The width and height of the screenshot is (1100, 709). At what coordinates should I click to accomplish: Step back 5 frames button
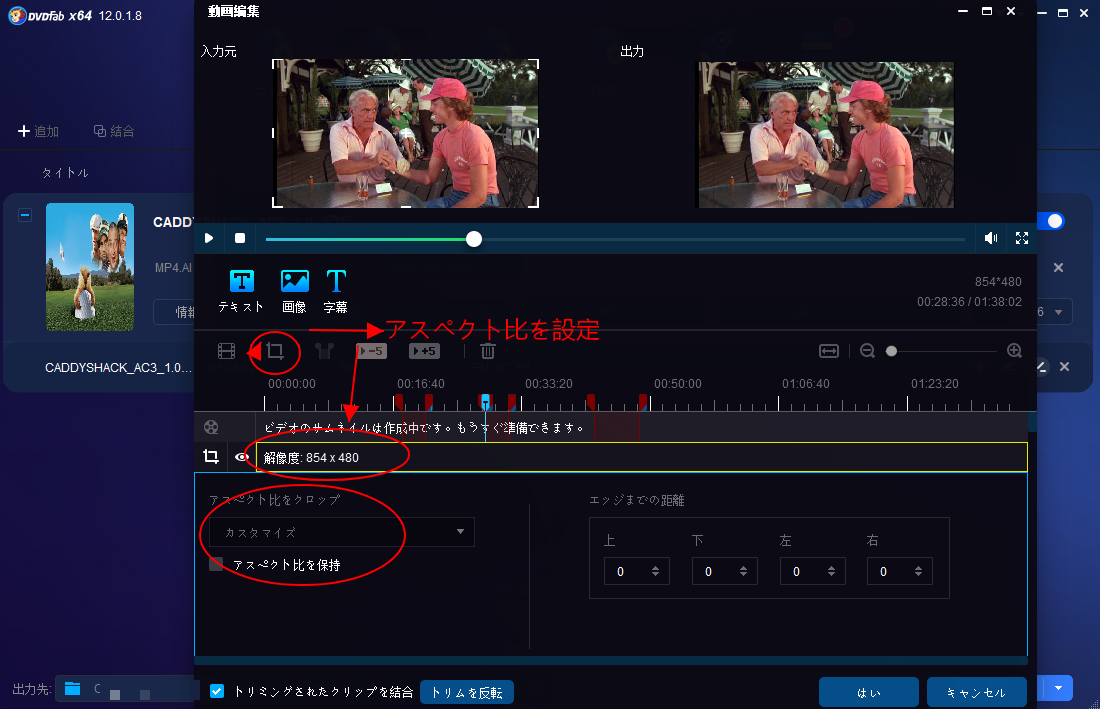click(x=372, y=351)
